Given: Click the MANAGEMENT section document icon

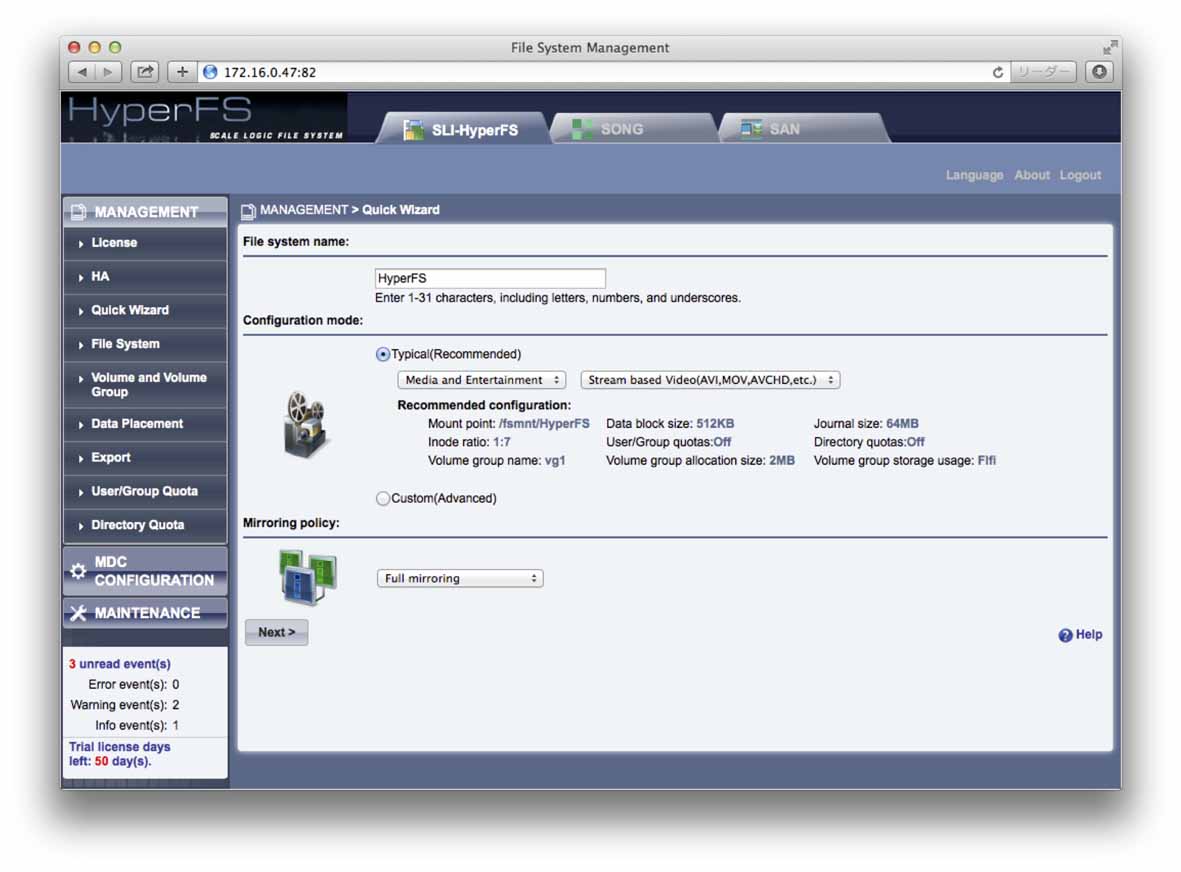Looking at the screenshot, I should coord(78,212).
